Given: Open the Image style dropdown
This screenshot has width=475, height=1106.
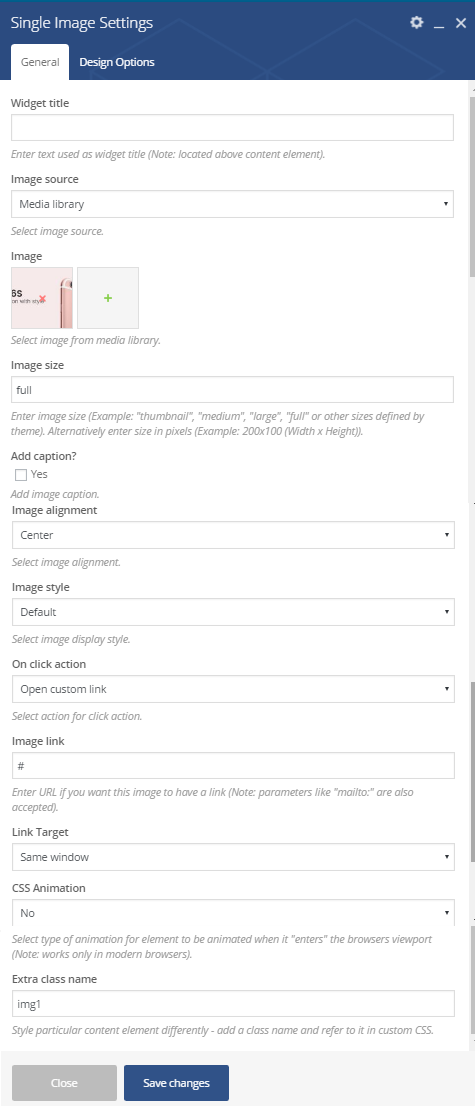Looking at the screenshot, I should pos(233,612).
